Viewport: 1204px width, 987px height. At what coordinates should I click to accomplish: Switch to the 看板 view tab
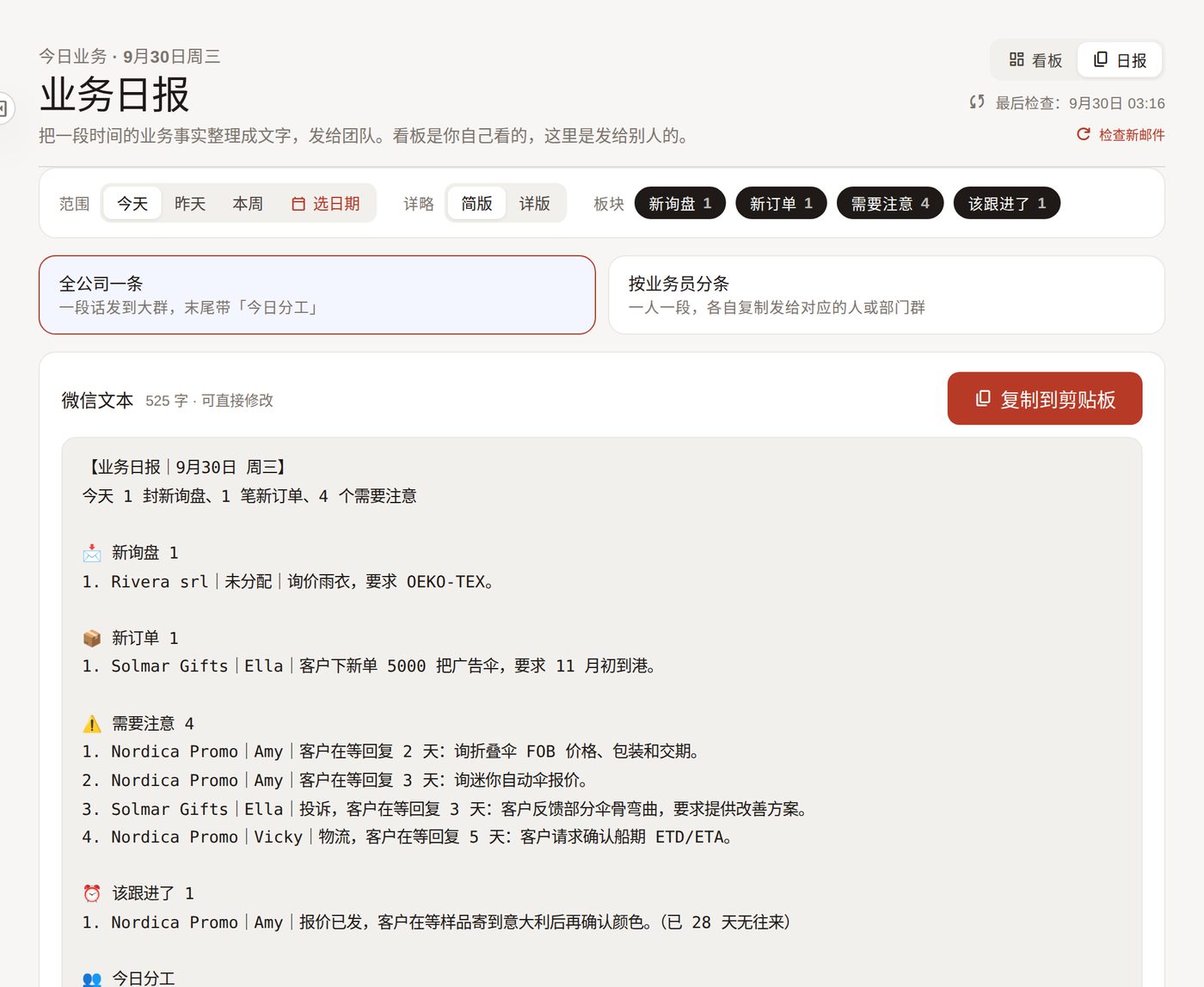[1035, 60]
